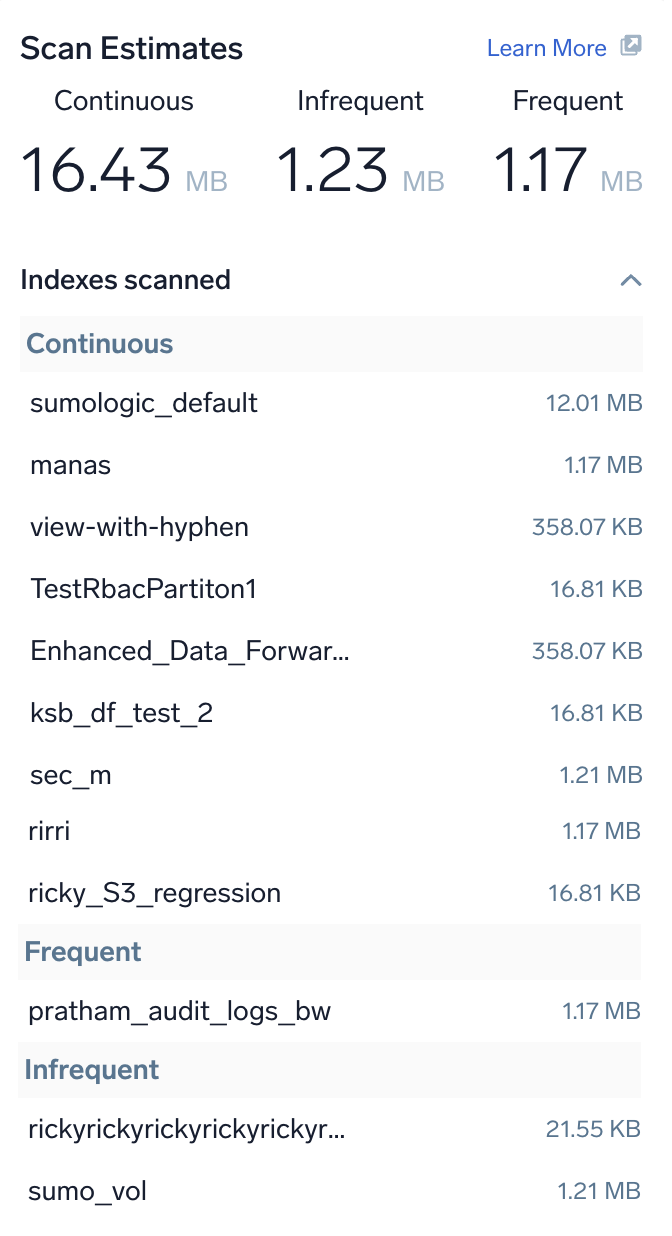Select the ksb_df_test_2 index
This screenshot has width=672, height=1236.
point(122,713)
